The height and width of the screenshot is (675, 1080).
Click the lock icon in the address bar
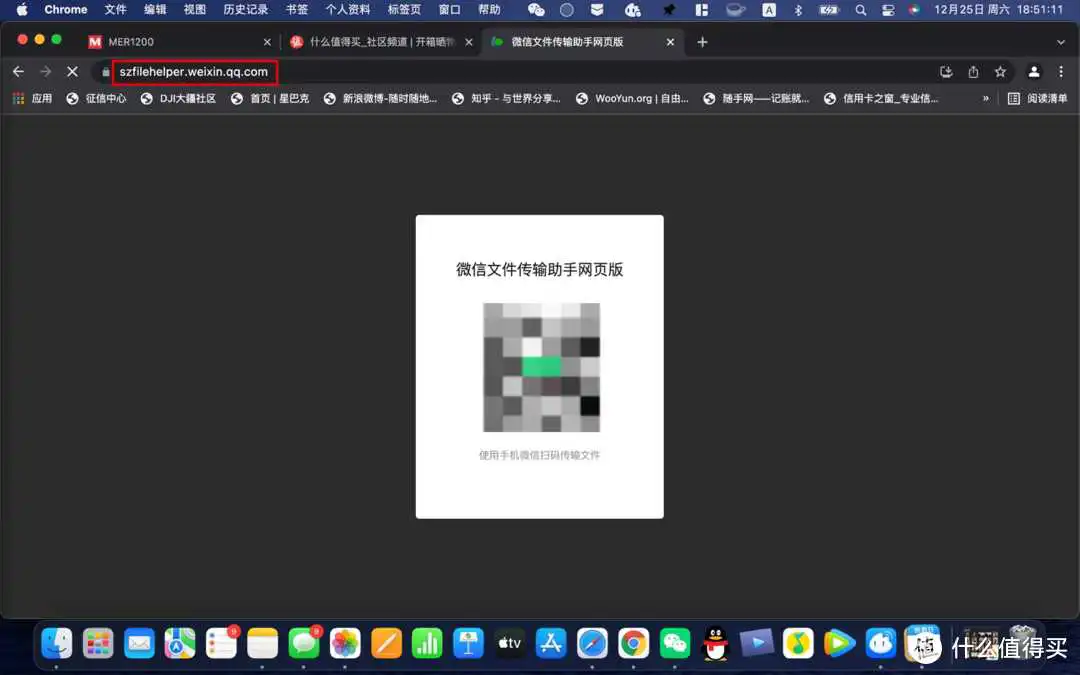(x=105, y=72)
